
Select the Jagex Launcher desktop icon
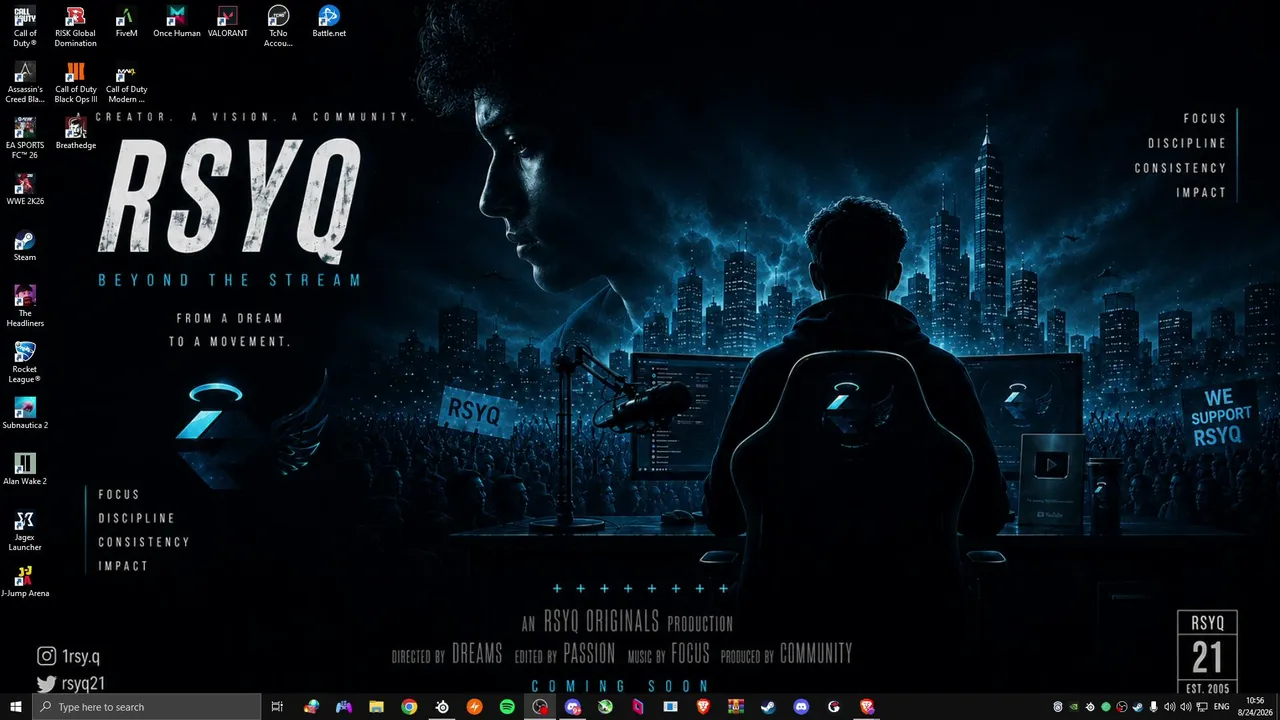[x=25, y=531]
